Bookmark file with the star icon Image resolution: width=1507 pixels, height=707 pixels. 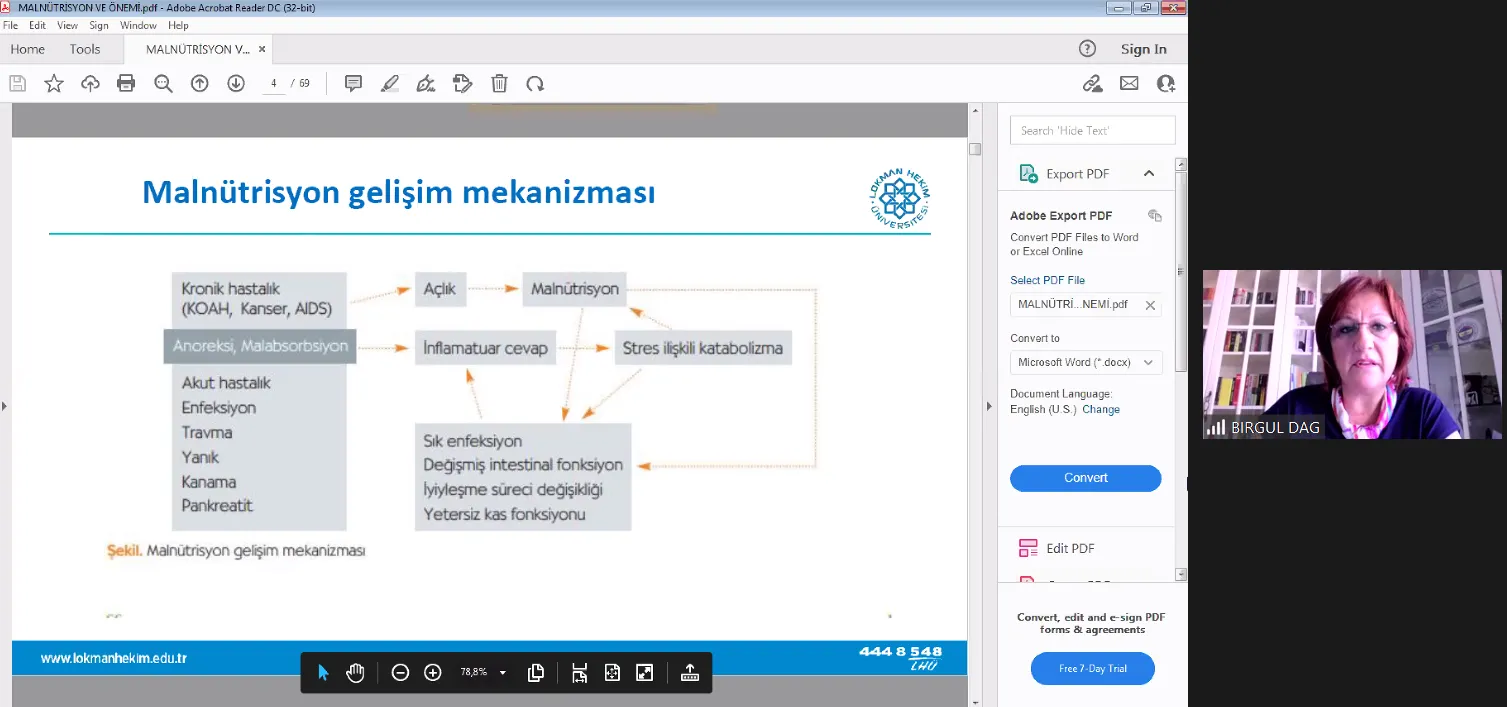tap(54, 84)
